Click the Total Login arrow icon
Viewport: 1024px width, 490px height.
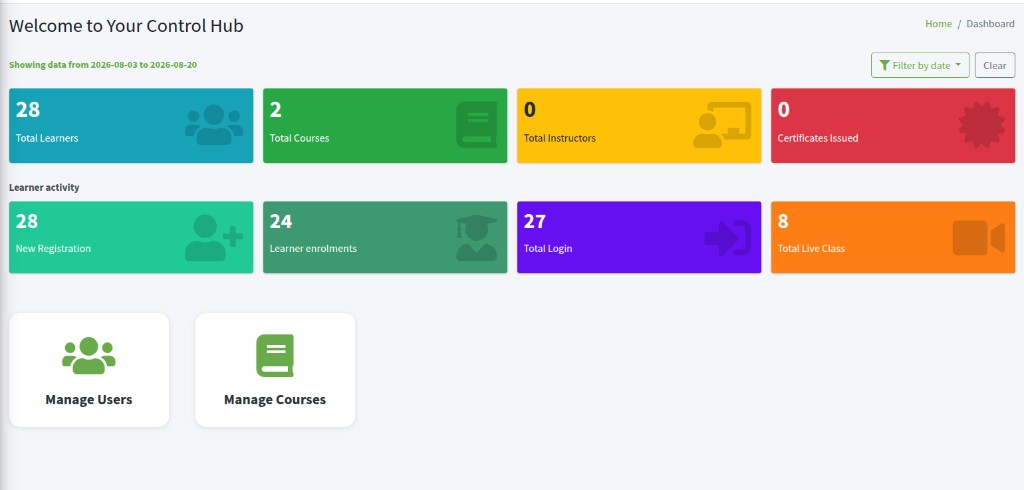point(728,238)
